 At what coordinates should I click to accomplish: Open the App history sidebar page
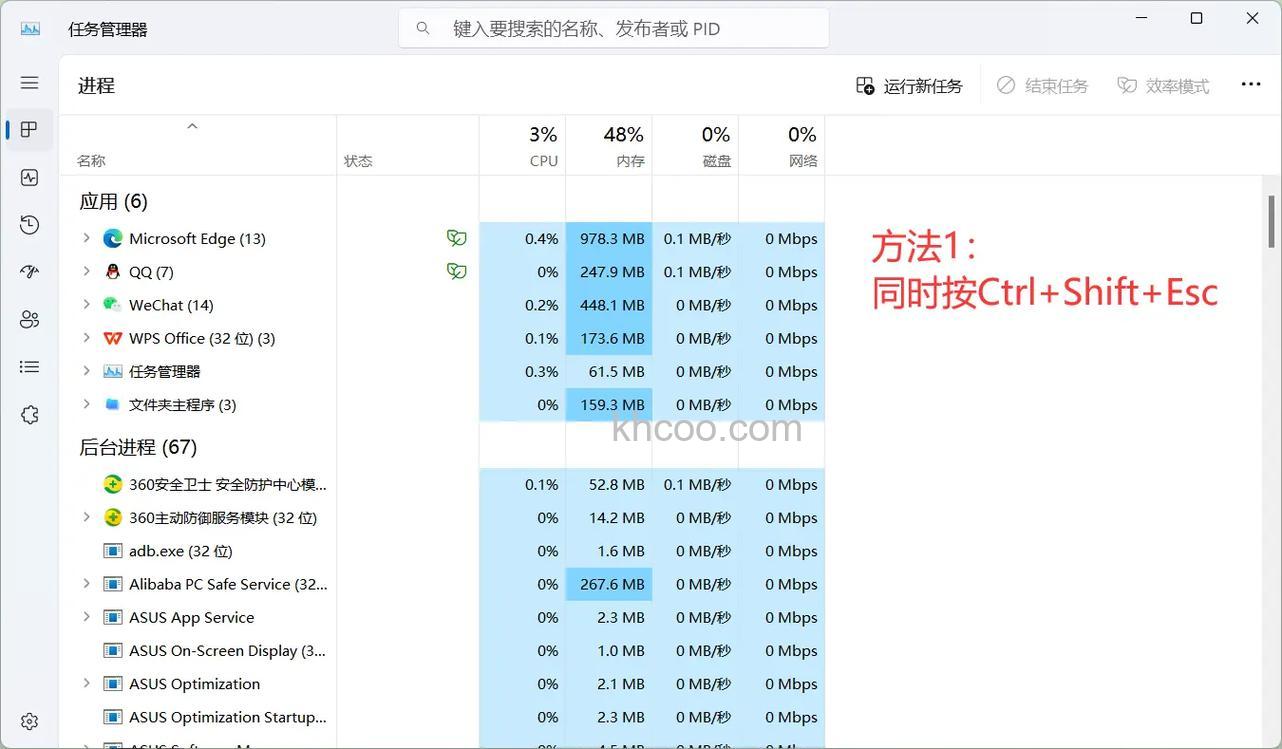[29, 224]
